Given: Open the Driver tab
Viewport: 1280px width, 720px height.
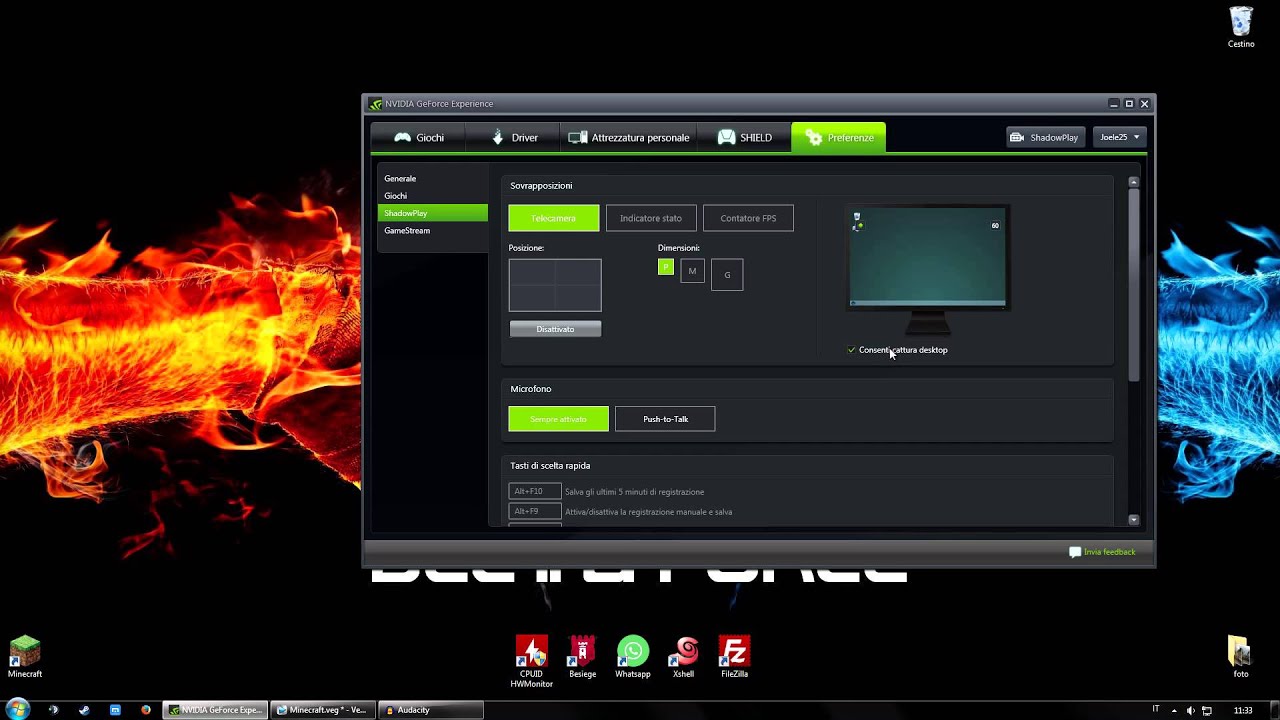Looking at the screenshot, I should (x=514, y=138).
